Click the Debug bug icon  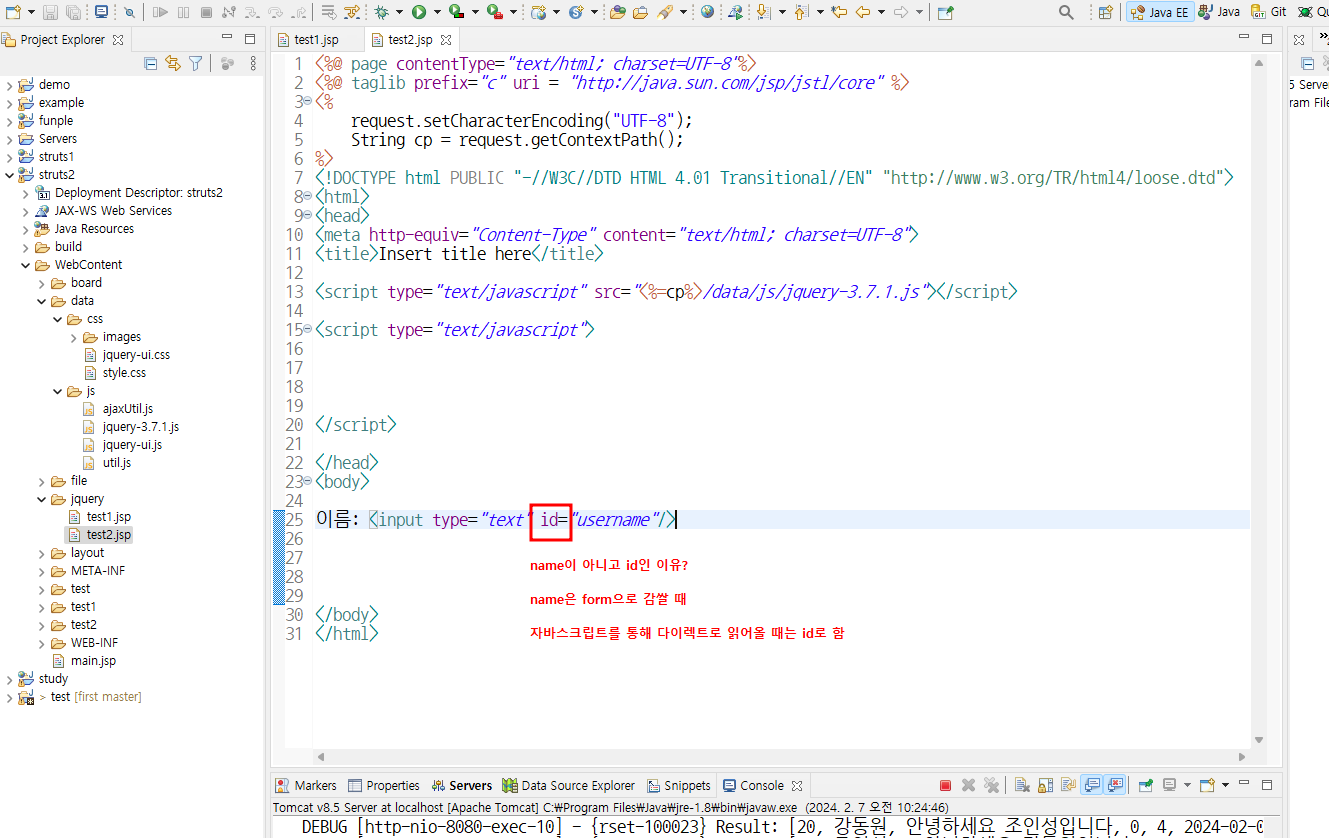(381, 12)
